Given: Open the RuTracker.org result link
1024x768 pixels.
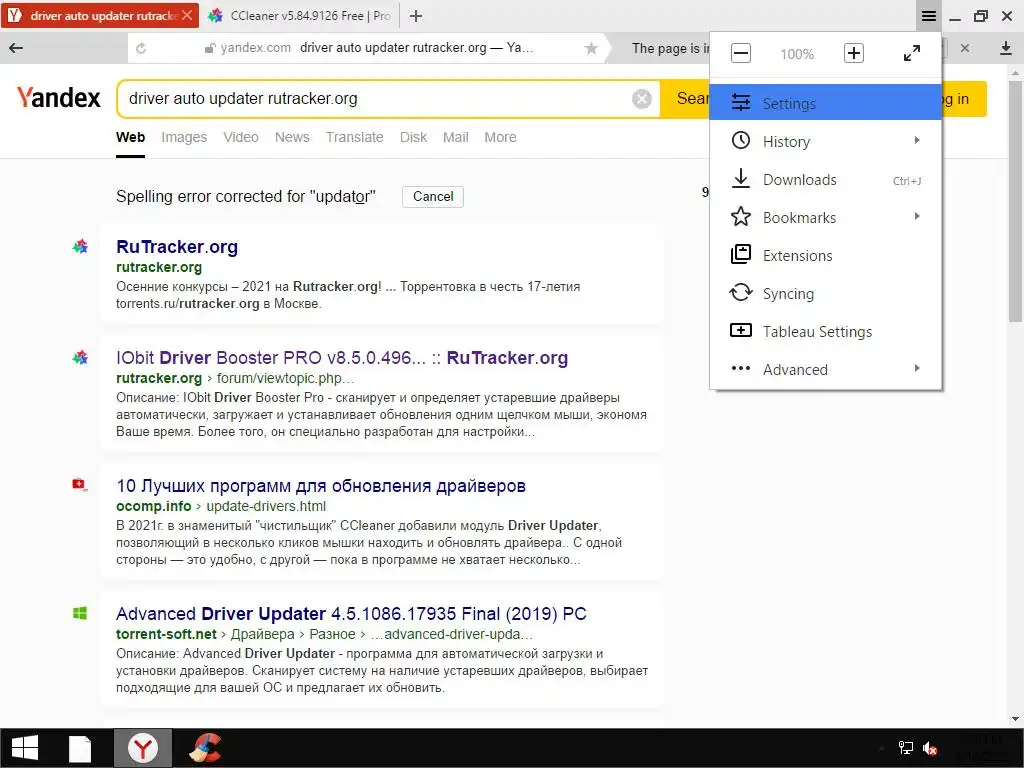Looking at the screenshot, I should click(x=177, y=247).
